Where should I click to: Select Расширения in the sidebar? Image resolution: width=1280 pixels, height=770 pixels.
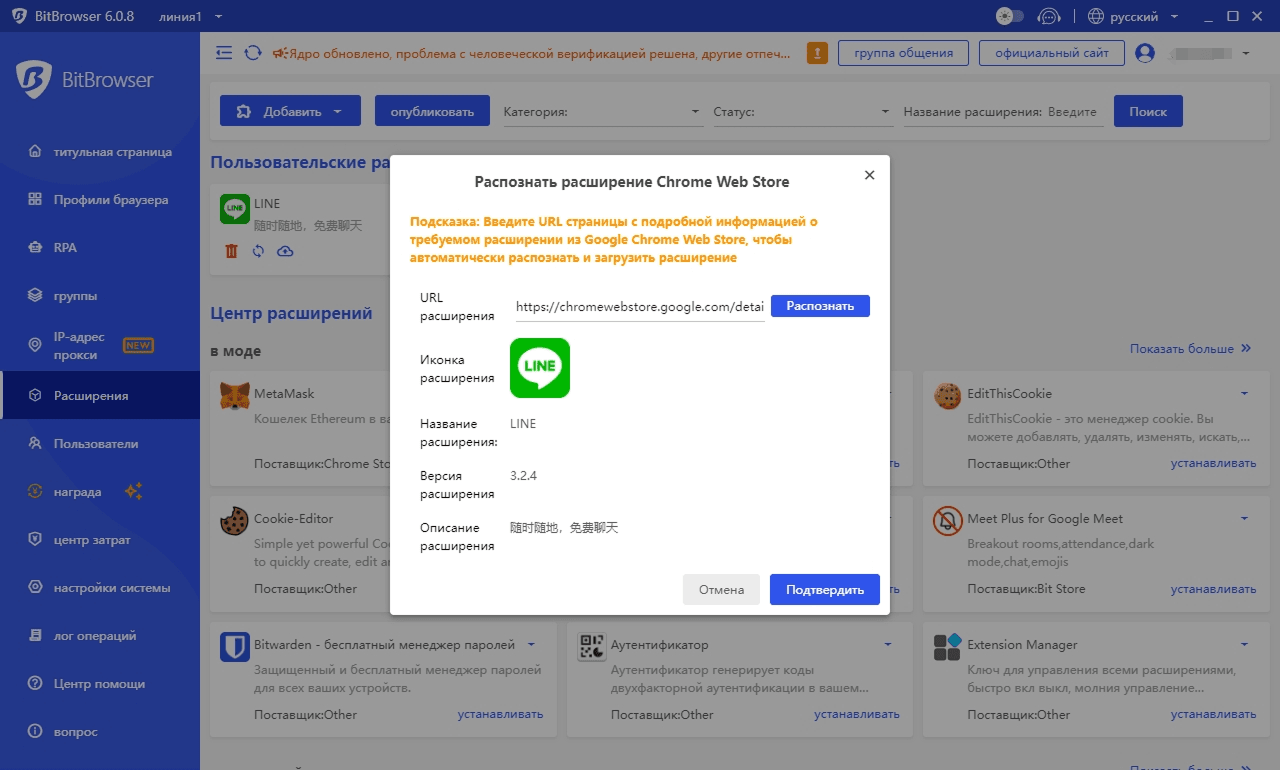pos(100,395)
